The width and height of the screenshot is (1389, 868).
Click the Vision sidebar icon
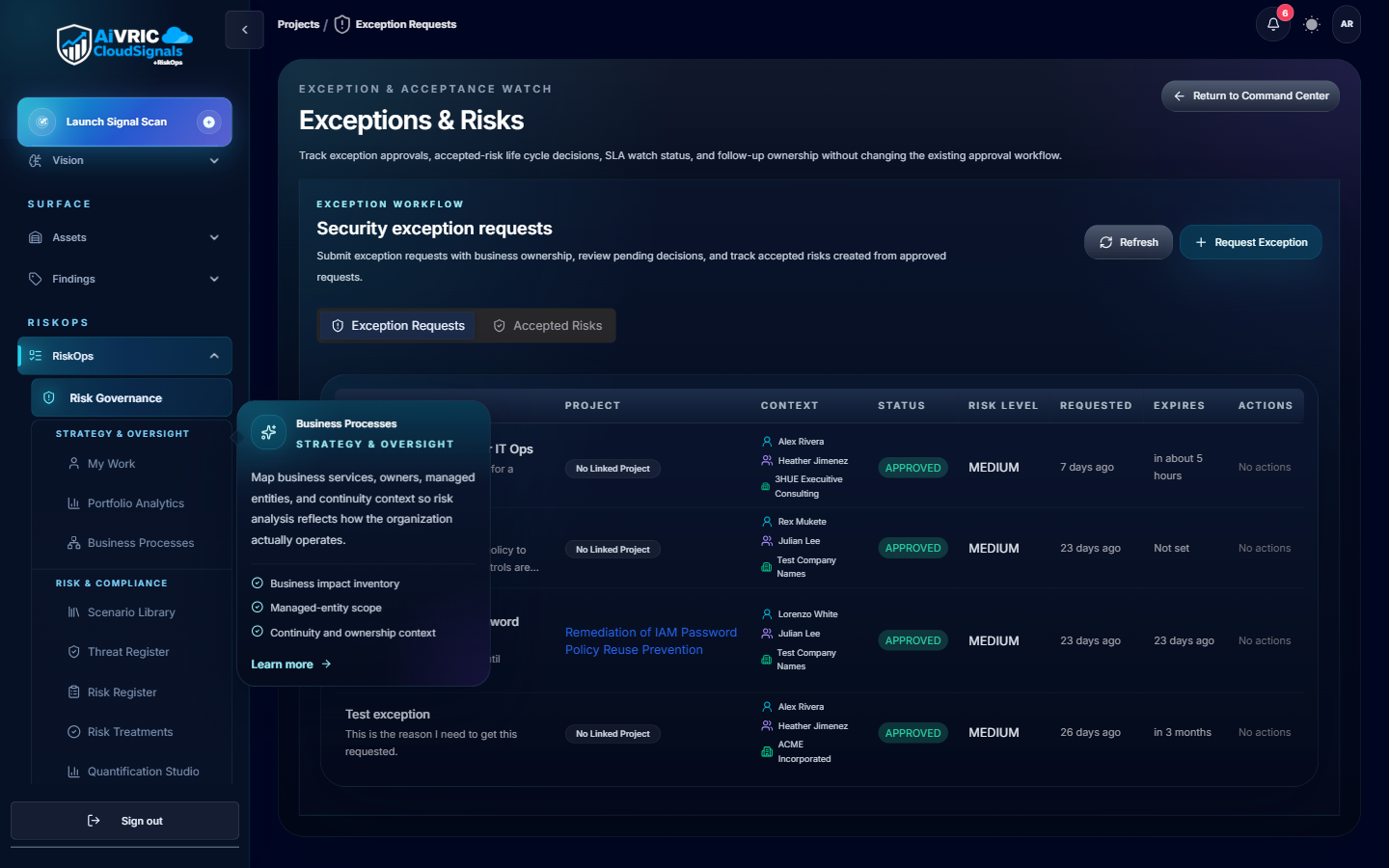tap(36, 160)
